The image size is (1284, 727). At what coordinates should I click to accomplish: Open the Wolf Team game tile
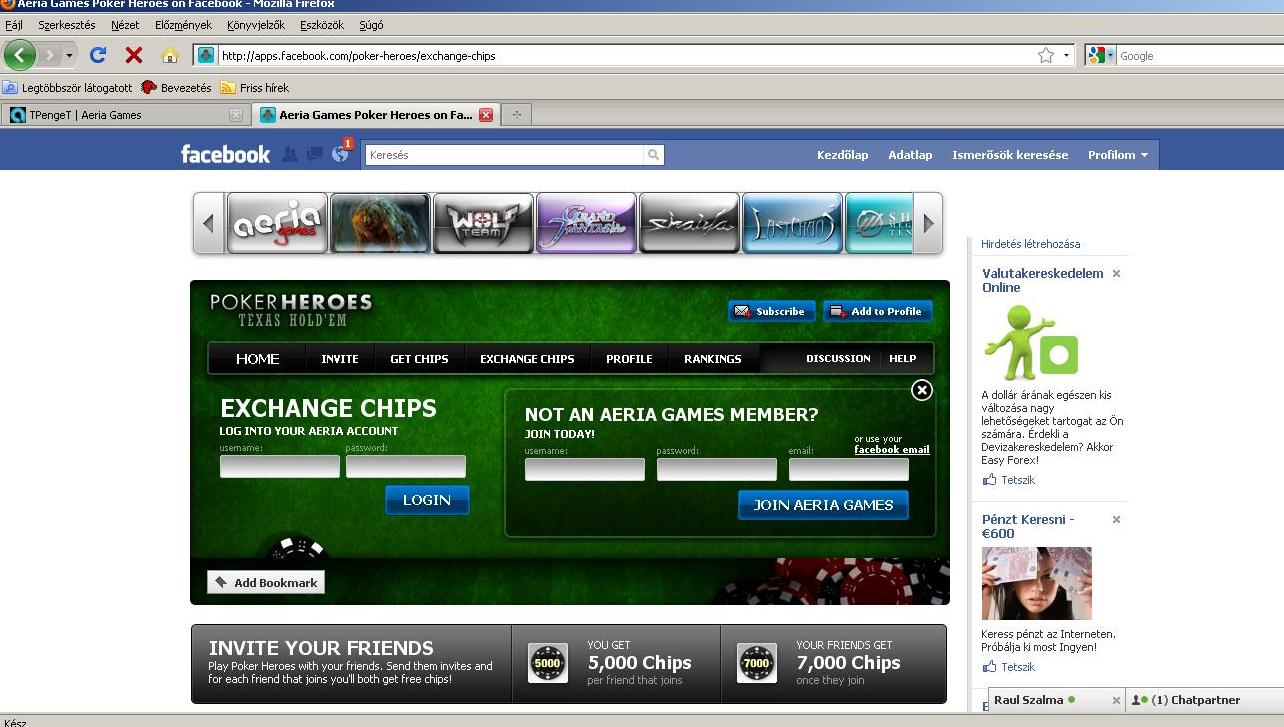482,223
